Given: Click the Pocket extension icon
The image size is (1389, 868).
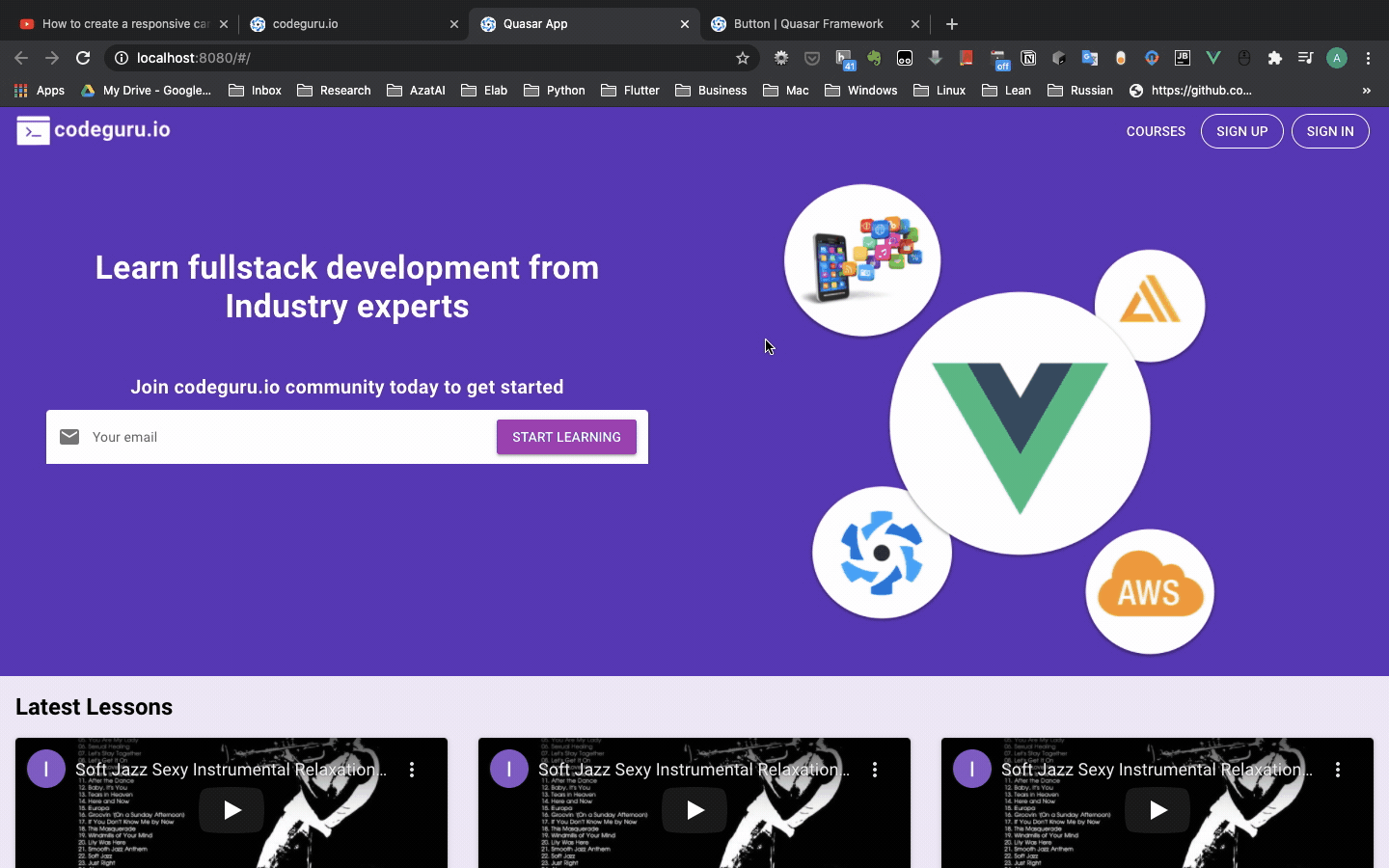Looking at the screenshot, I should coord(812,58).
